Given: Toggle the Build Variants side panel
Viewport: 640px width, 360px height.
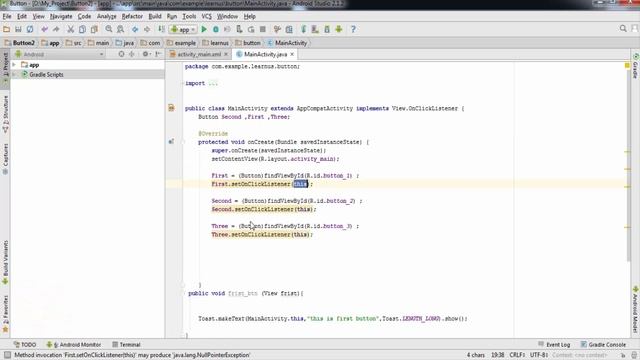Looking at the screenshot, I should (x=5, y=262).
